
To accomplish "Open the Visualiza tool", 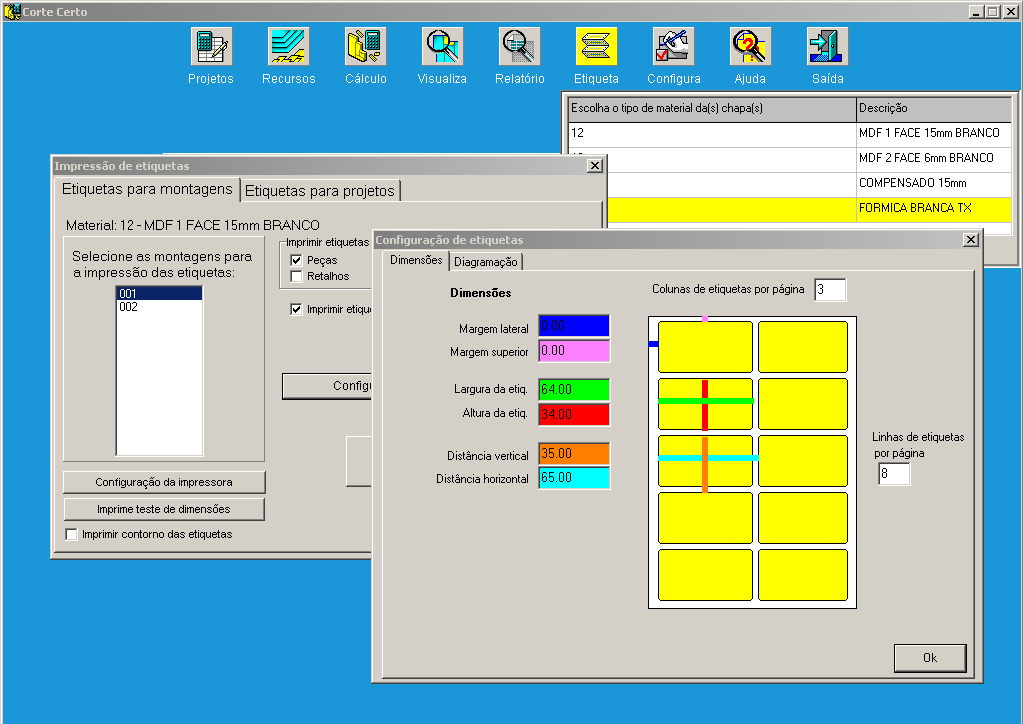I will tap(442, 44).
